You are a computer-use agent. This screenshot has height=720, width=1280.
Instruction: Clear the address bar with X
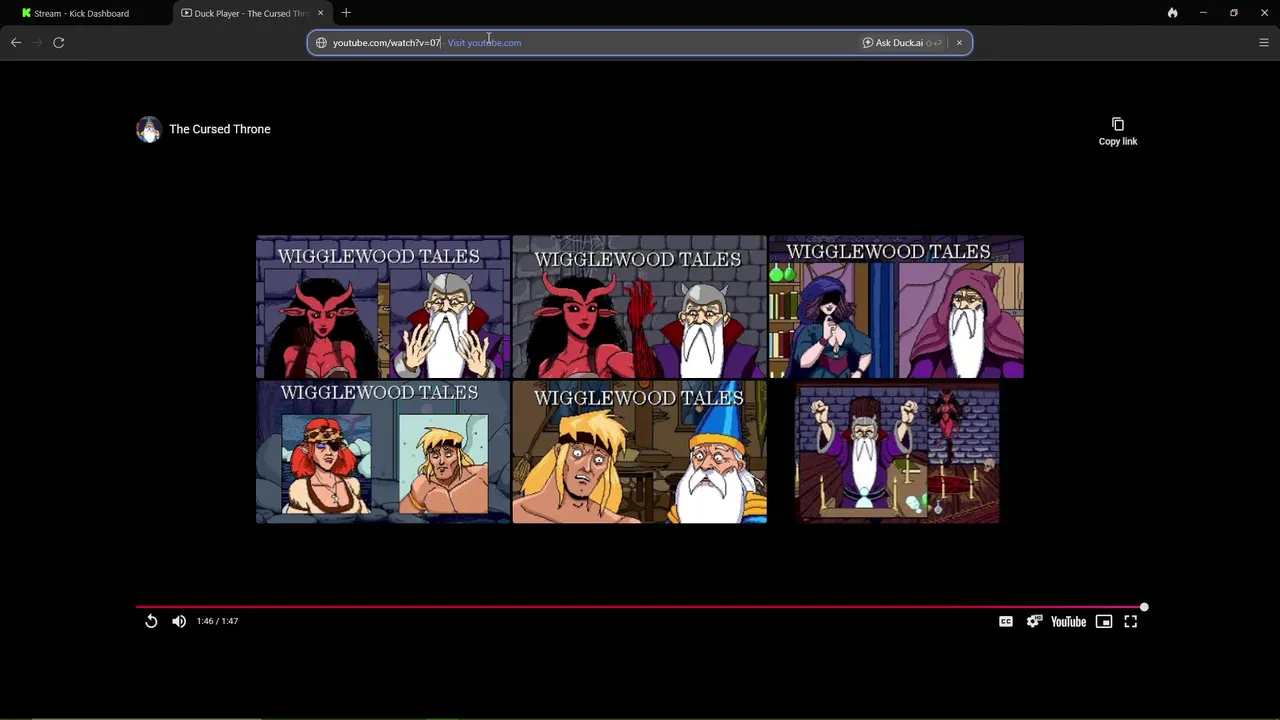(959, 43)
